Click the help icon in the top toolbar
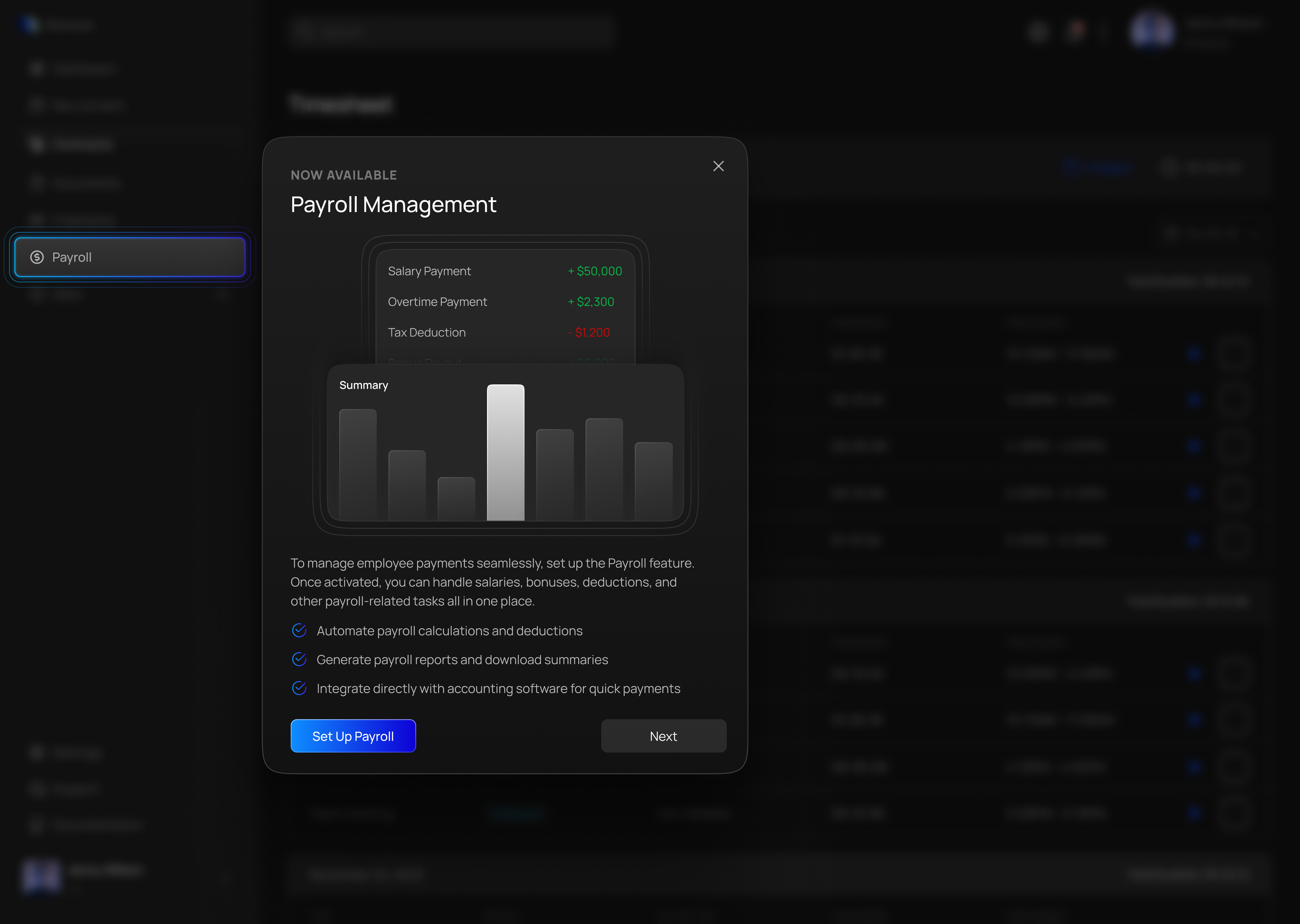The width and height of the screenshot is (1300, 924). coord(1038,32)
